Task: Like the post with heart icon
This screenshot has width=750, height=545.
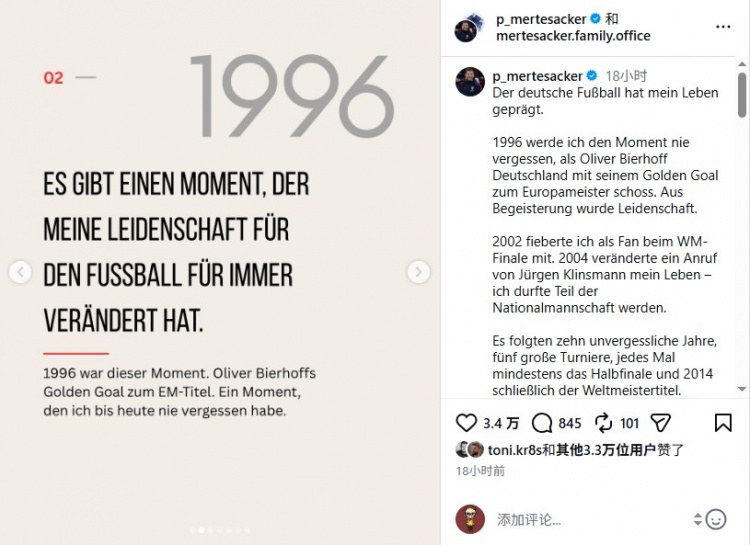Action: tap(466, 423)
